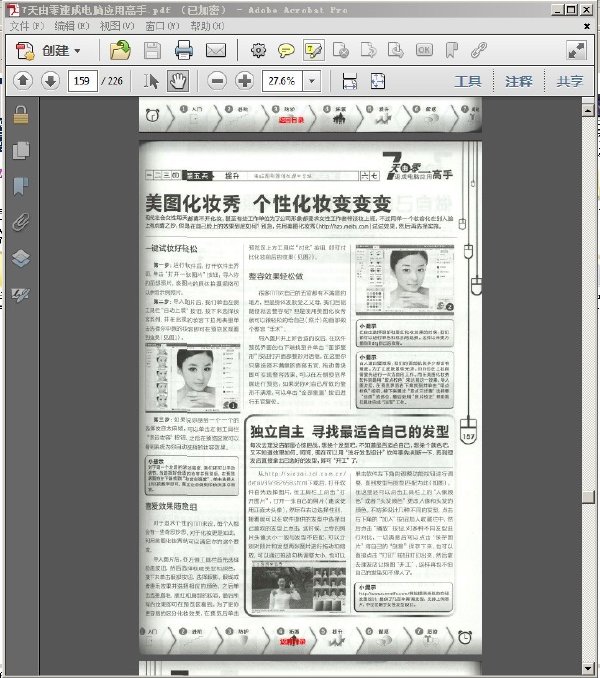Fit one full page icon
Screen dimensions: 600x678
click(x=378, y=81)
